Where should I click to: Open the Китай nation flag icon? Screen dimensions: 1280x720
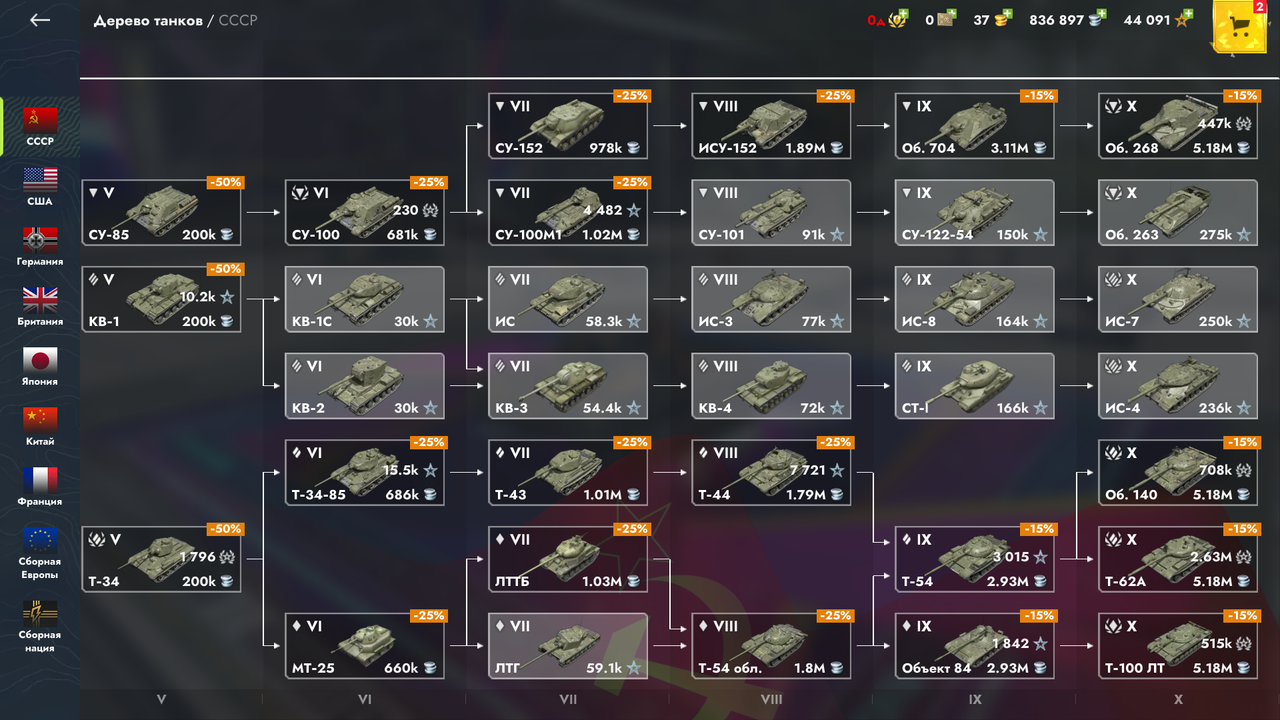40,420
